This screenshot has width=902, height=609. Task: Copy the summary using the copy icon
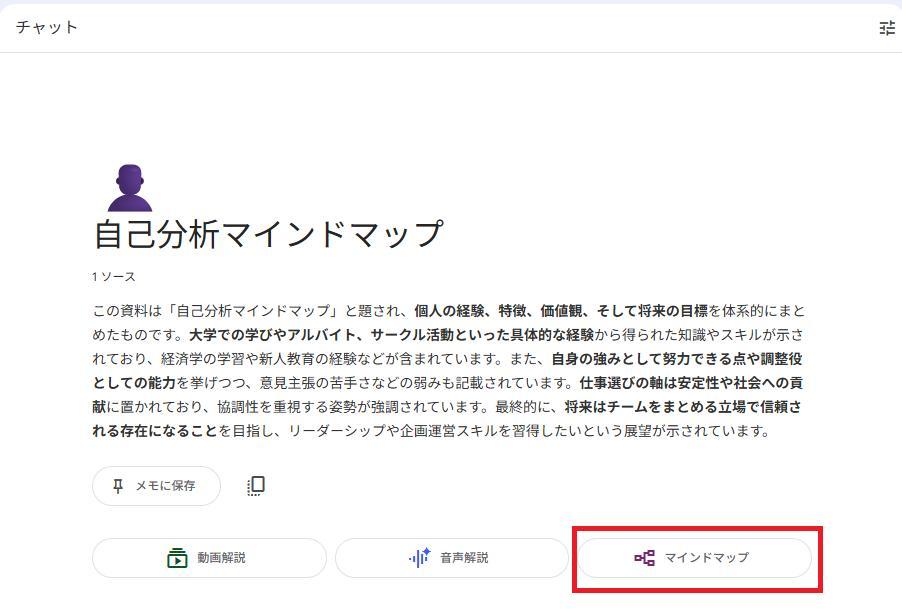click(256, 486)
